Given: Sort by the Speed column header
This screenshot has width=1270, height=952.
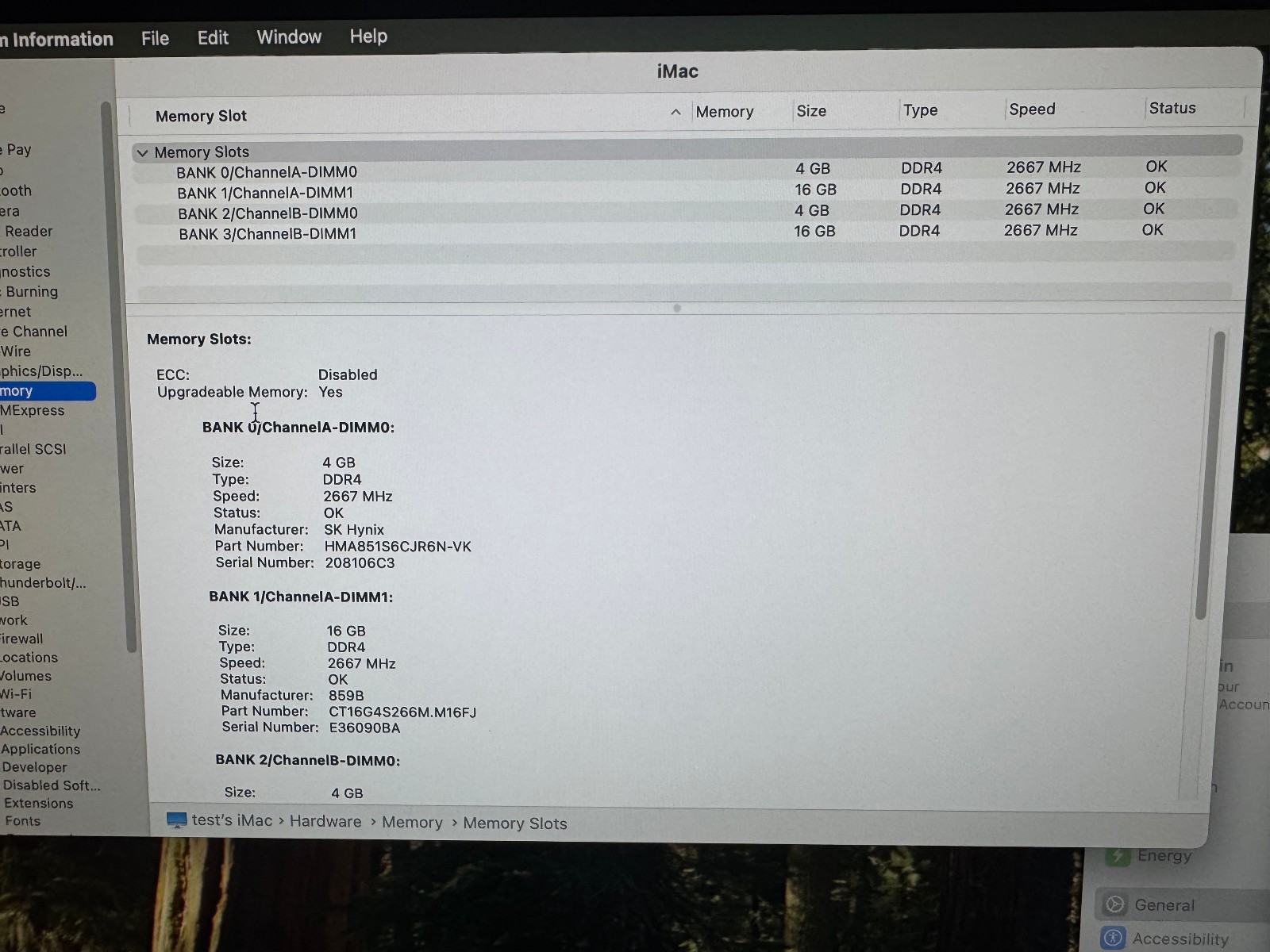Looking at the screenshot, I should point(1032,109).
